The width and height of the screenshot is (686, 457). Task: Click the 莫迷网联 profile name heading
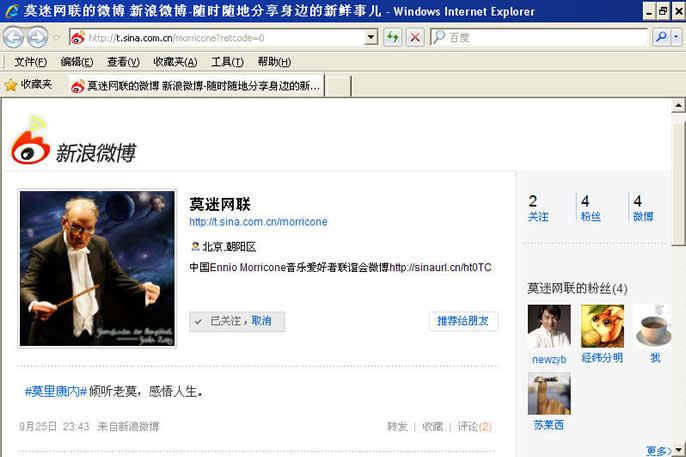(x=220, y=204)
